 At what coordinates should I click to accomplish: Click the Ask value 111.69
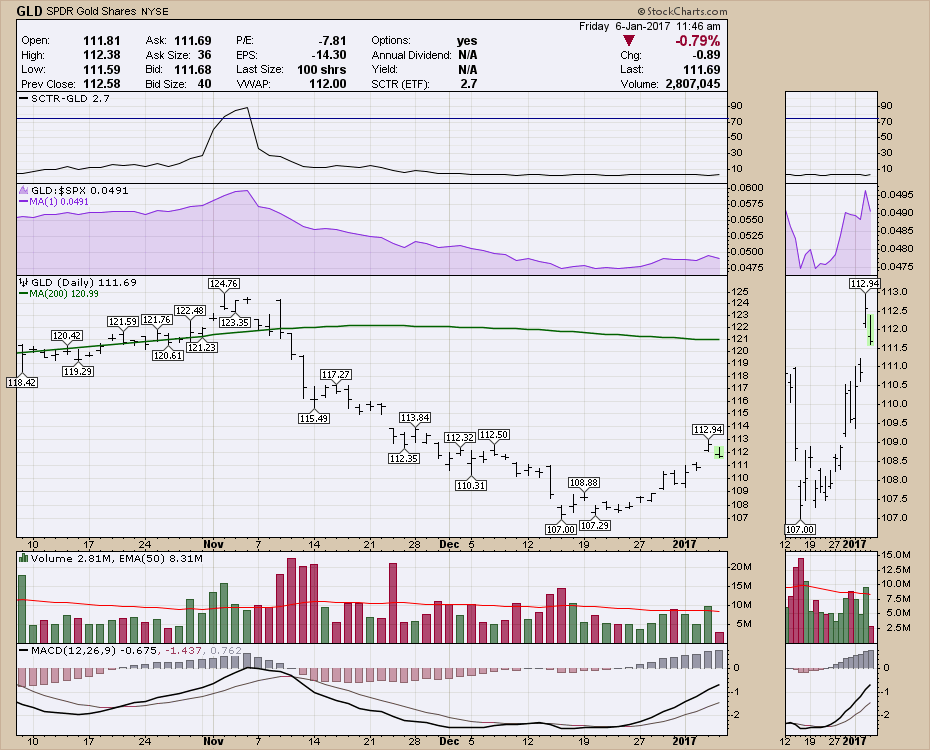[193, 41]
